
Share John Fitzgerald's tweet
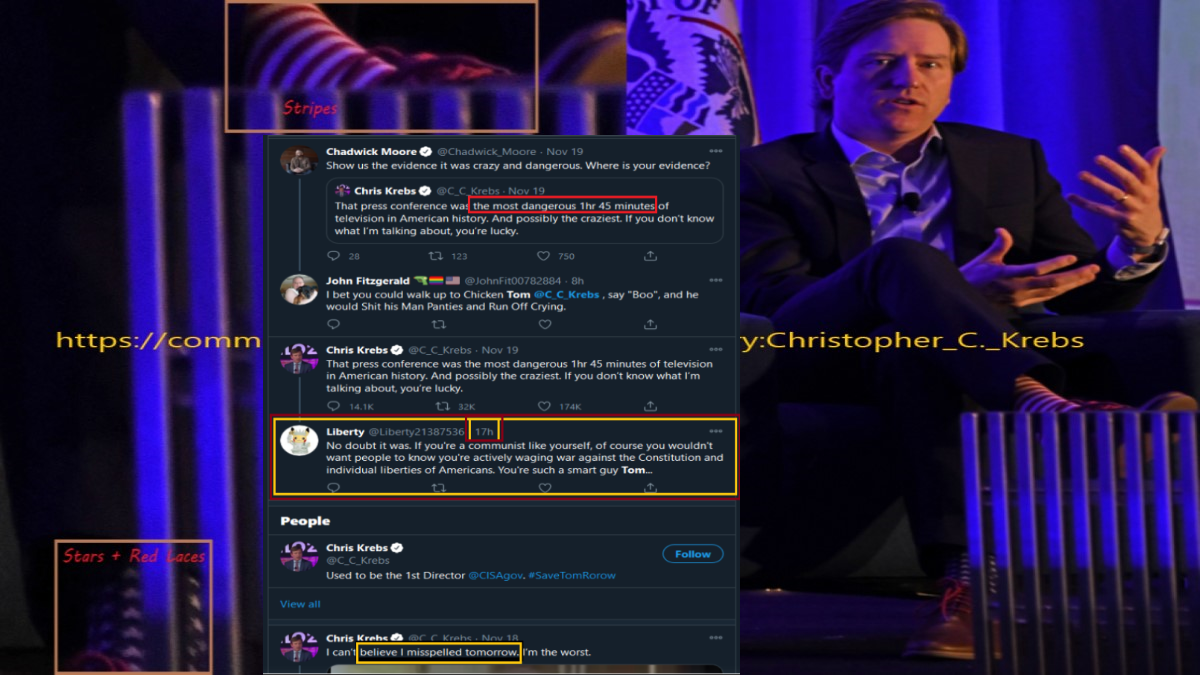(650, 324)
